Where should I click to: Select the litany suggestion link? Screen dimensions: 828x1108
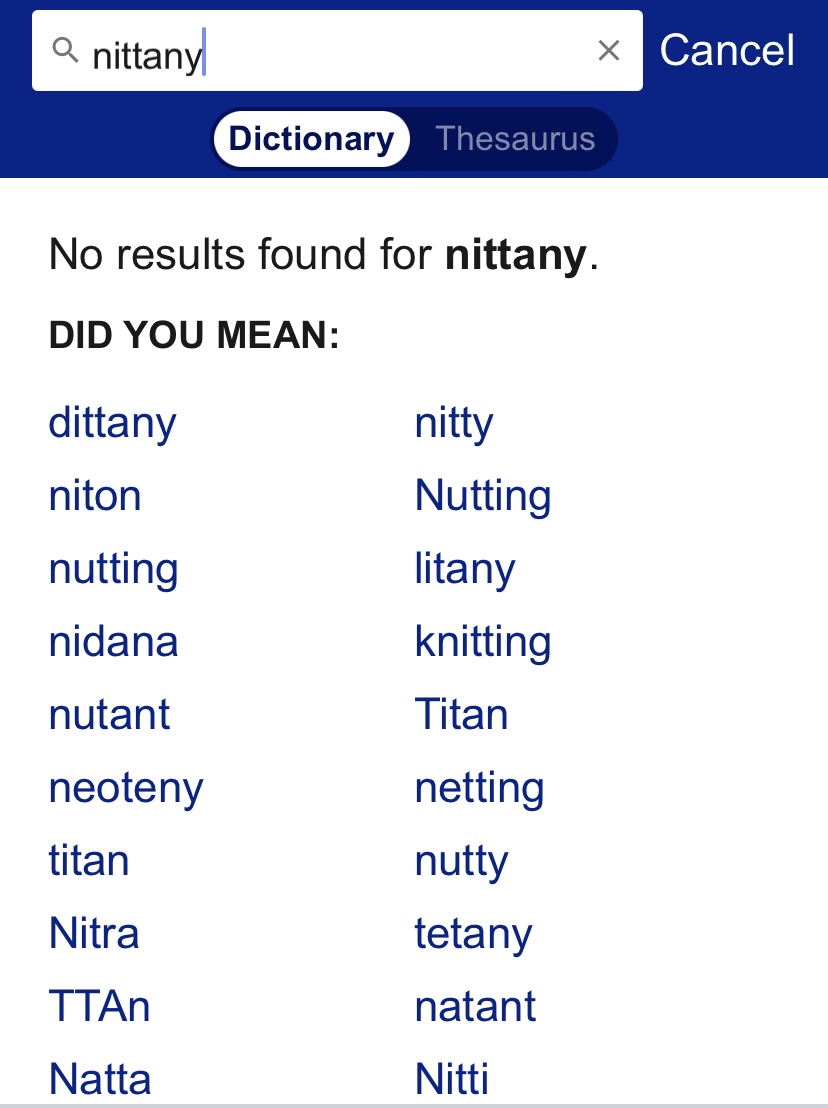pyautogui.click(x=465, y=569)
